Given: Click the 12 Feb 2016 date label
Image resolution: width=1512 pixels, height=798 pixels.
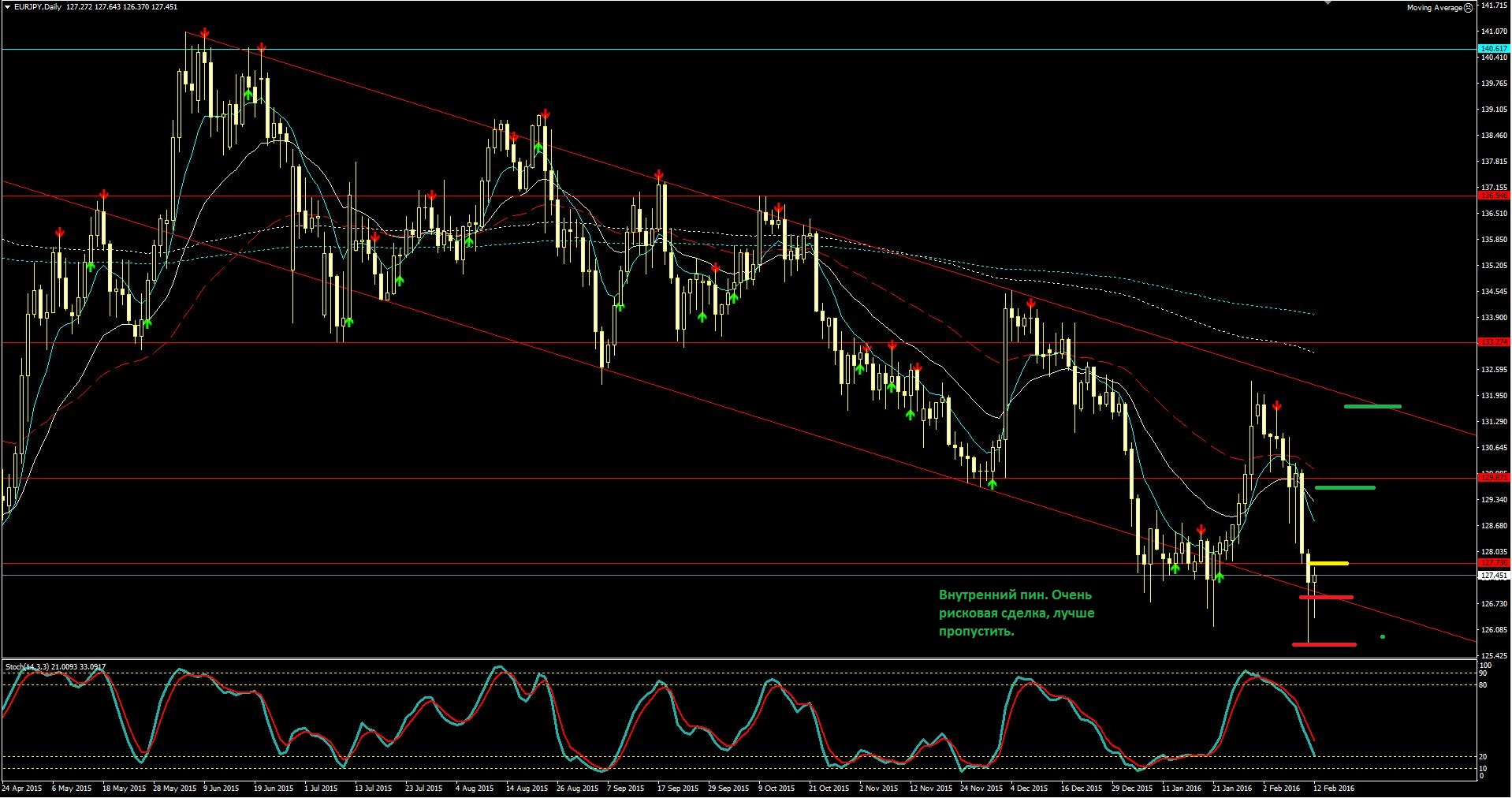Looking at the screenshot, I should point(1334,788).
